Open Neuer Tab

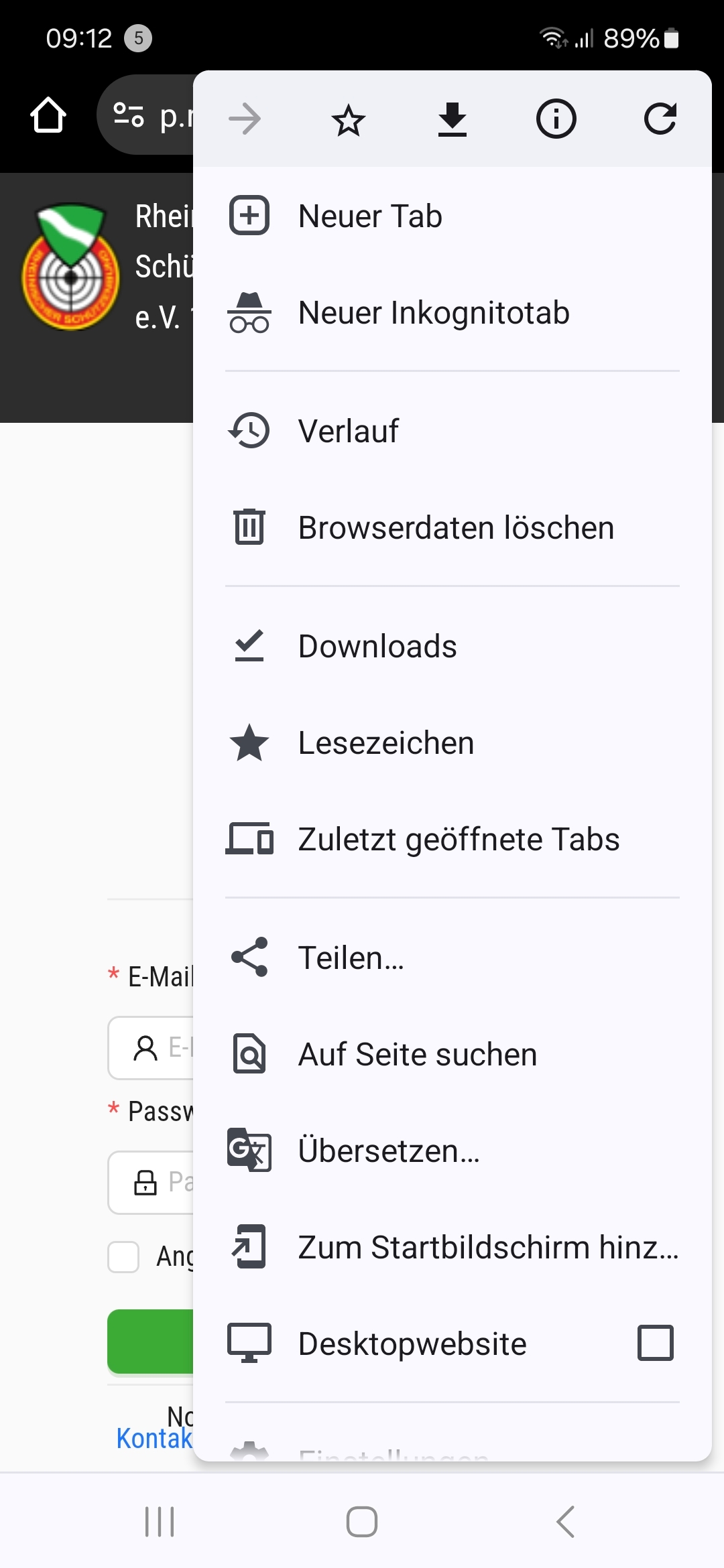tap(452, 216)
